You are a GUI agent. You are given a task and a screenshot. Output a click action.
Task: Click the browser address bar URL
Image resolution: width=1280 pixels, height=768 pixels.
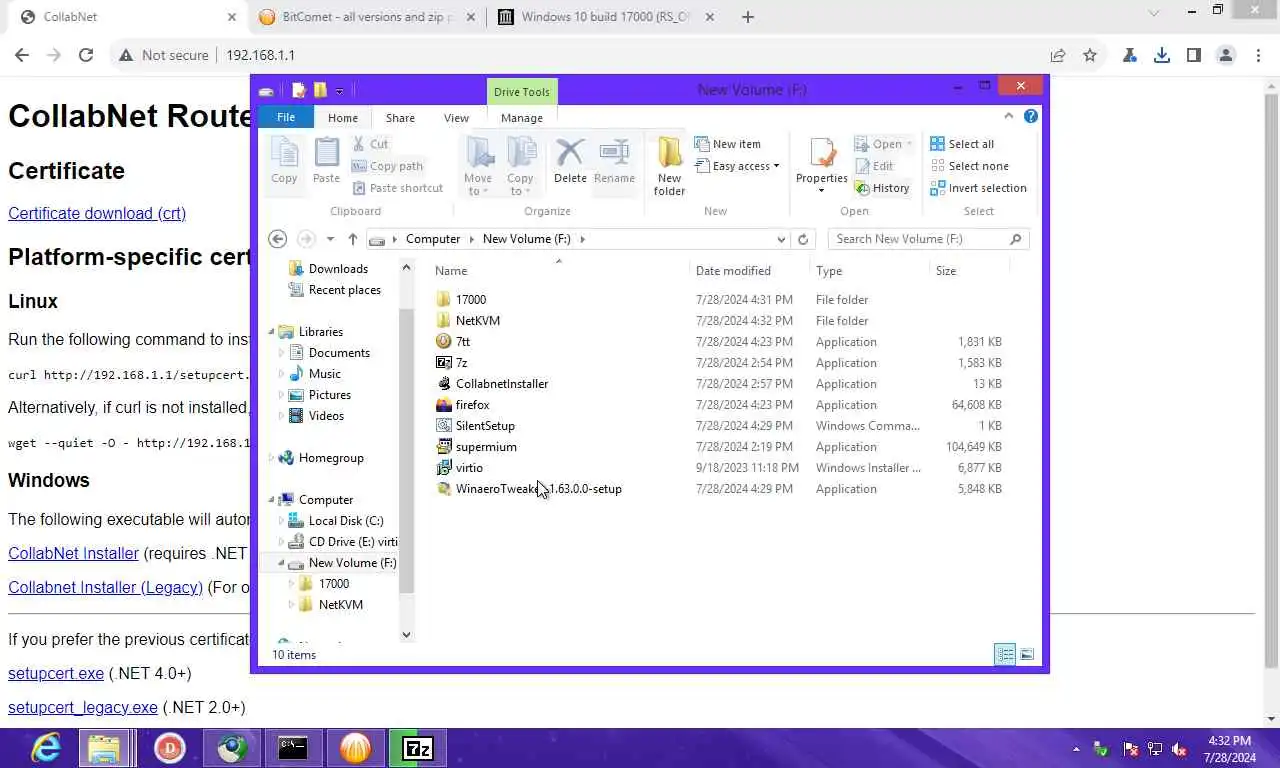coord(260,55)
